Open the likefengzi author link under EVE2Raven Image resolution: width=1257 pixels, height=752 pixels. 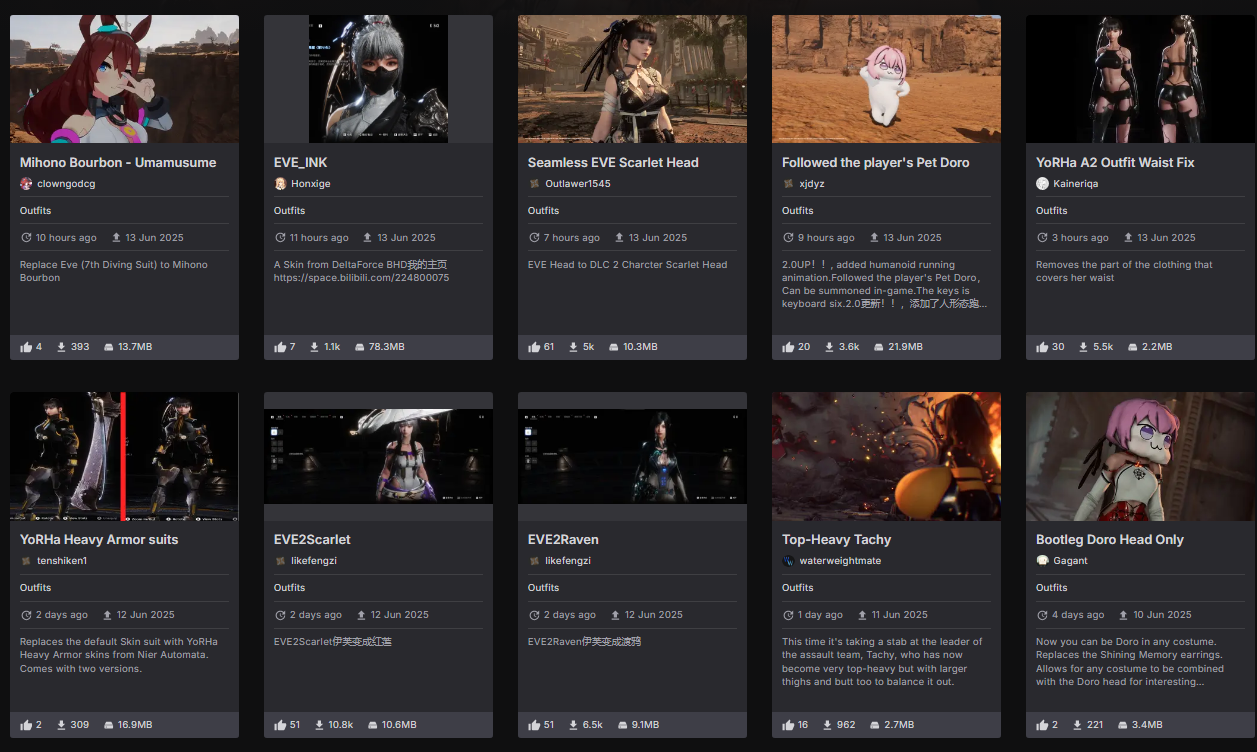click(x=568, y=561)
